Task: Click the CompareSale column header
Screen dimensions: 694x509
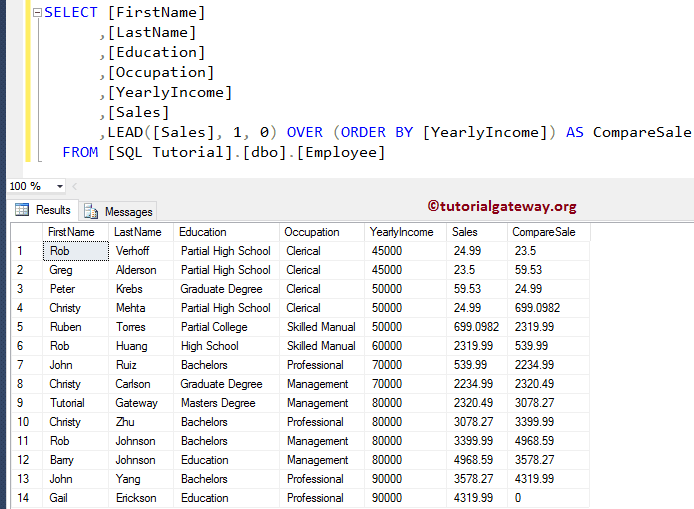Action: 548,232
